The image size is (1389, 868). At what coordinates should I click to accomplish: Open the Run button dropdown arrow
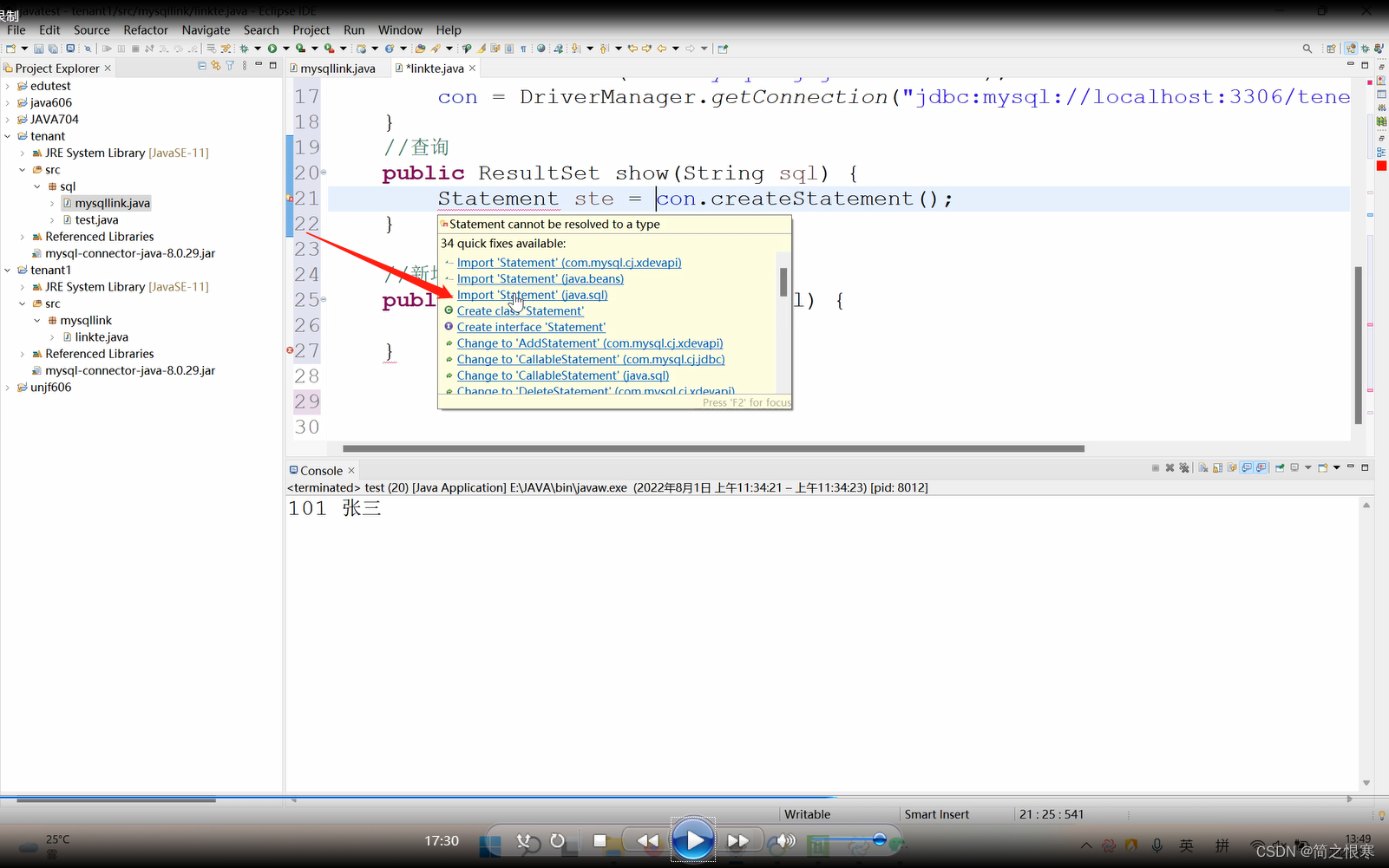click(286, 49)
